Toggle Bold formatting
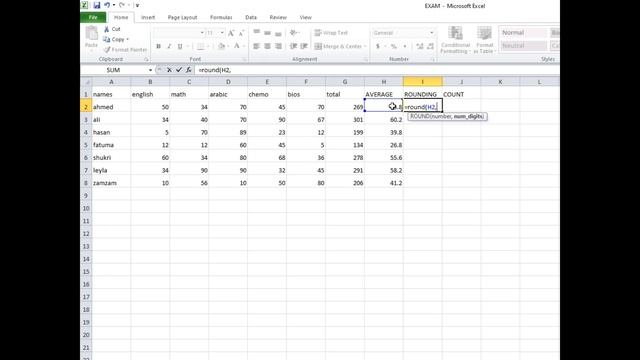640x360 pixels. [x=158, y=47]
